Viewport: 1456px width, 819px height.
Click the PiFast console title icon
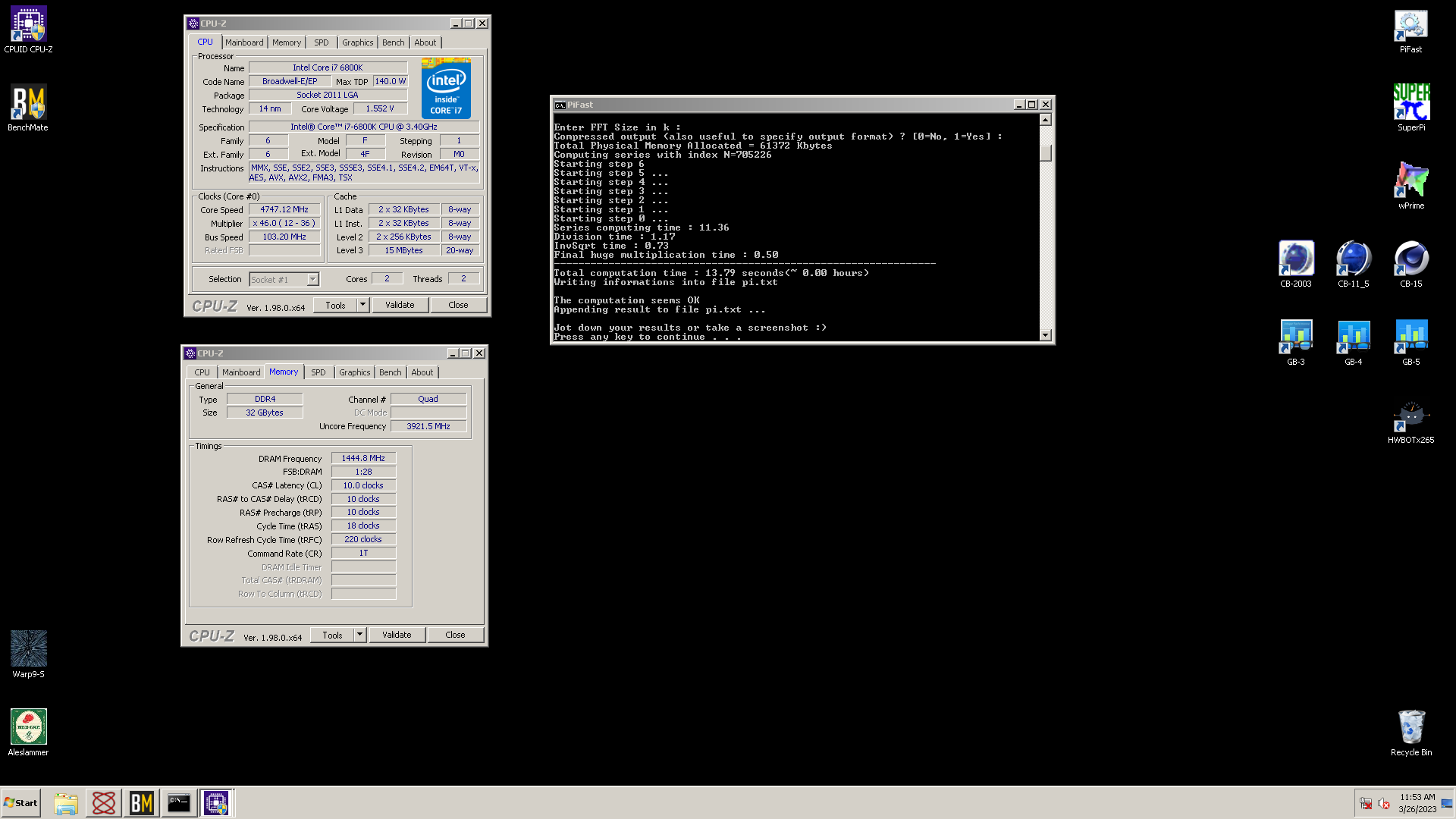[x=560, y=105]
